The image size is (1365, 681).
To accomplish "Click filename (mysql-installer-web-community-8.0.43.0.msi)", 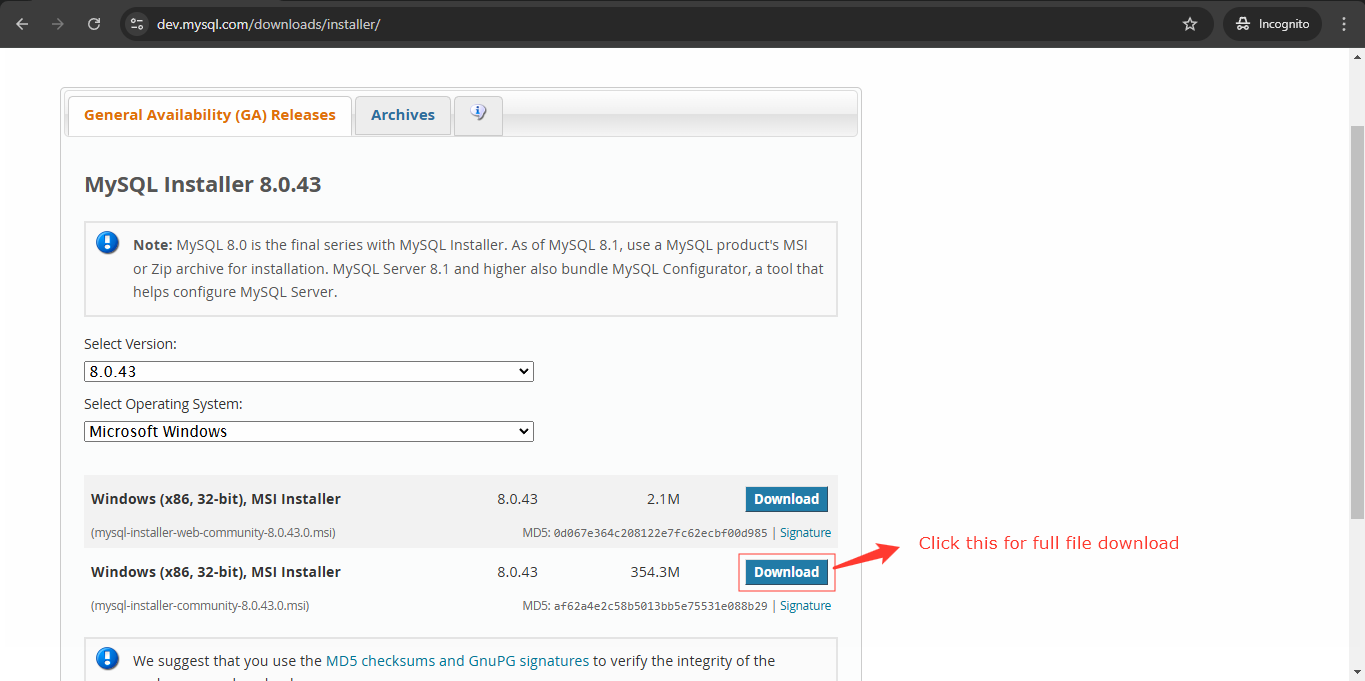I will click(213, 533).
